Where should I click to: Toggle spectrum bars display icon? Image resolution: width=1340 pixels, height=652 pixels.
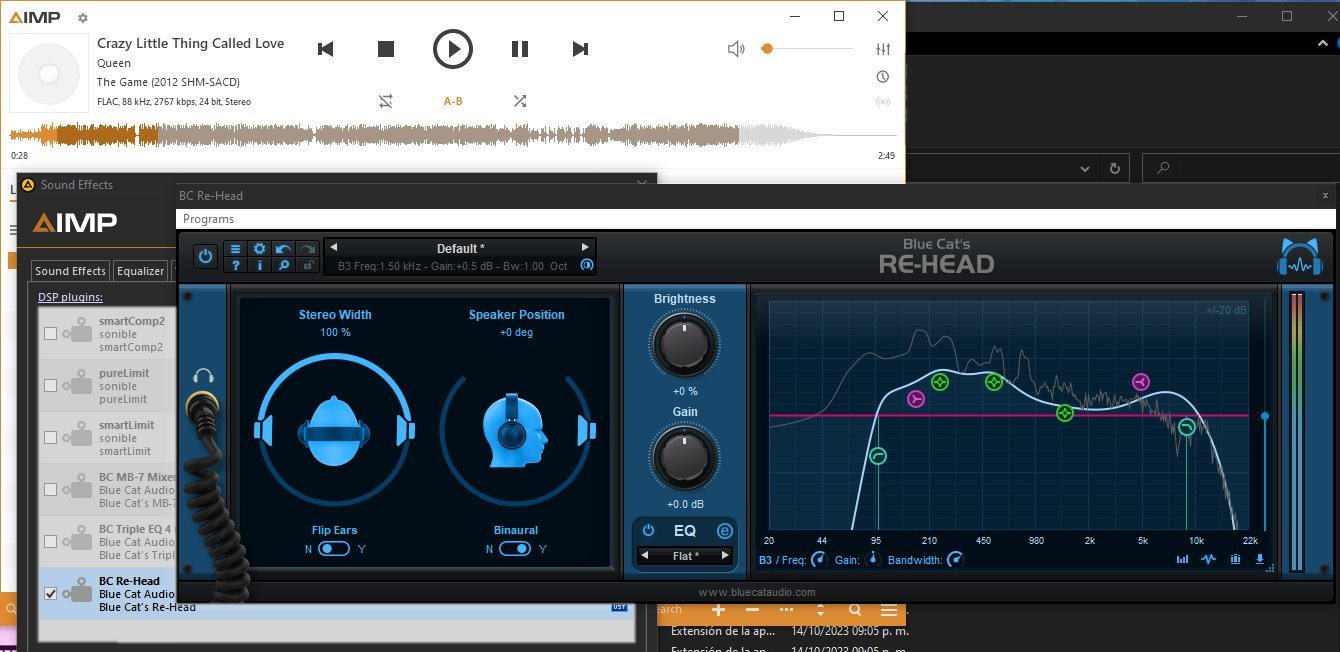click(1183, 559)
